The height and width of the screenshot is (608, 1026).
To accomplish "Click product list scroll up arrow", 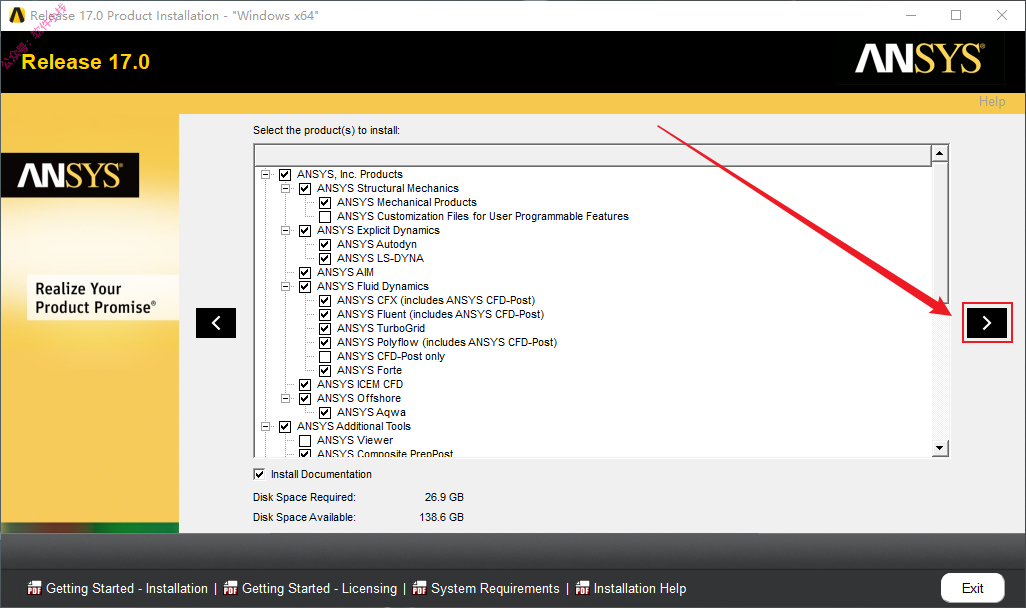I will click(940, 153).
